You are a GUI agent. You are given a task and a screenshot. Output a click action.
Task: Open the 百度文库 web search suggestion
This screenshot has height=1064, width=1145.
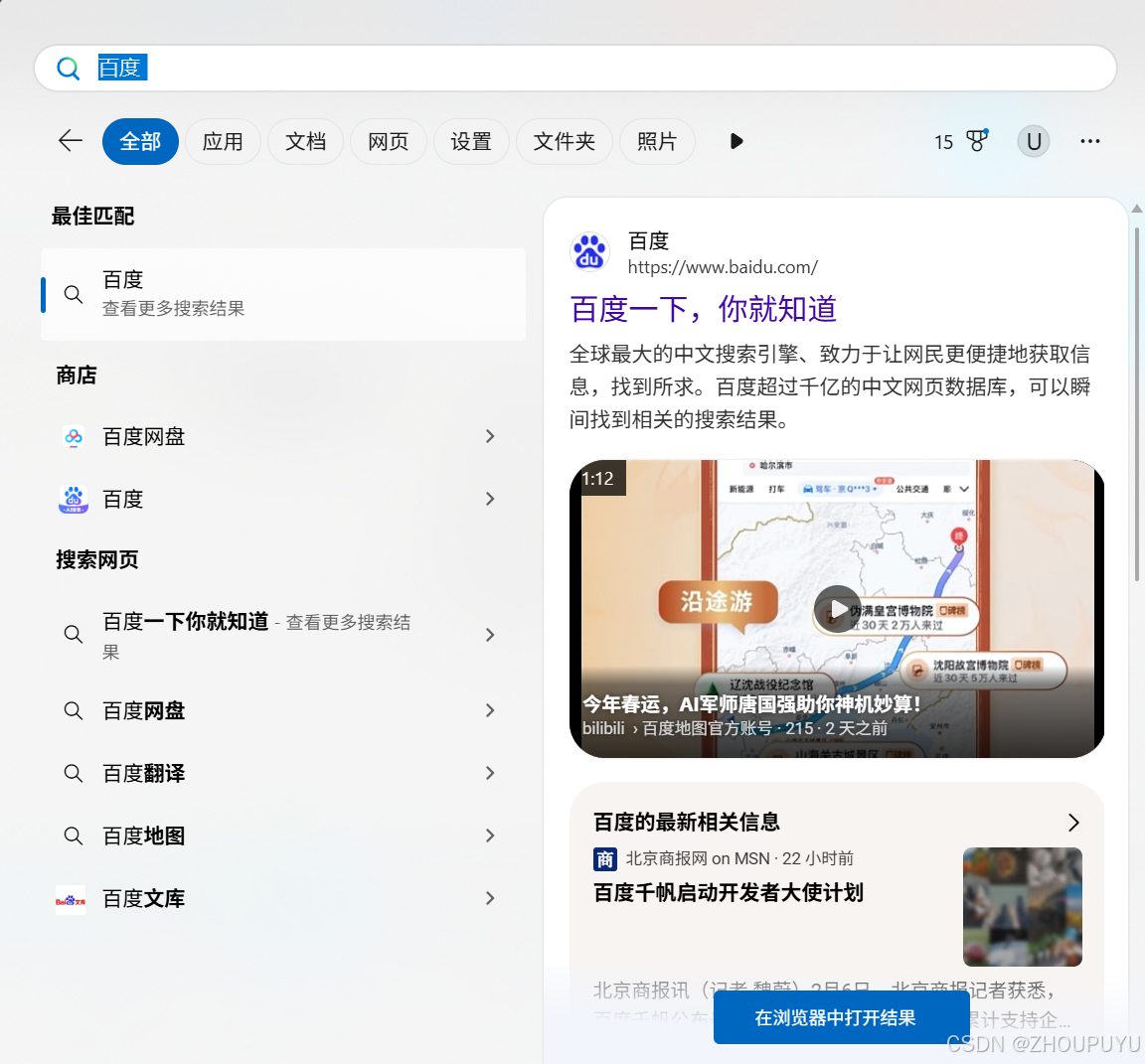pyautogui.click(x=283, y=898)
